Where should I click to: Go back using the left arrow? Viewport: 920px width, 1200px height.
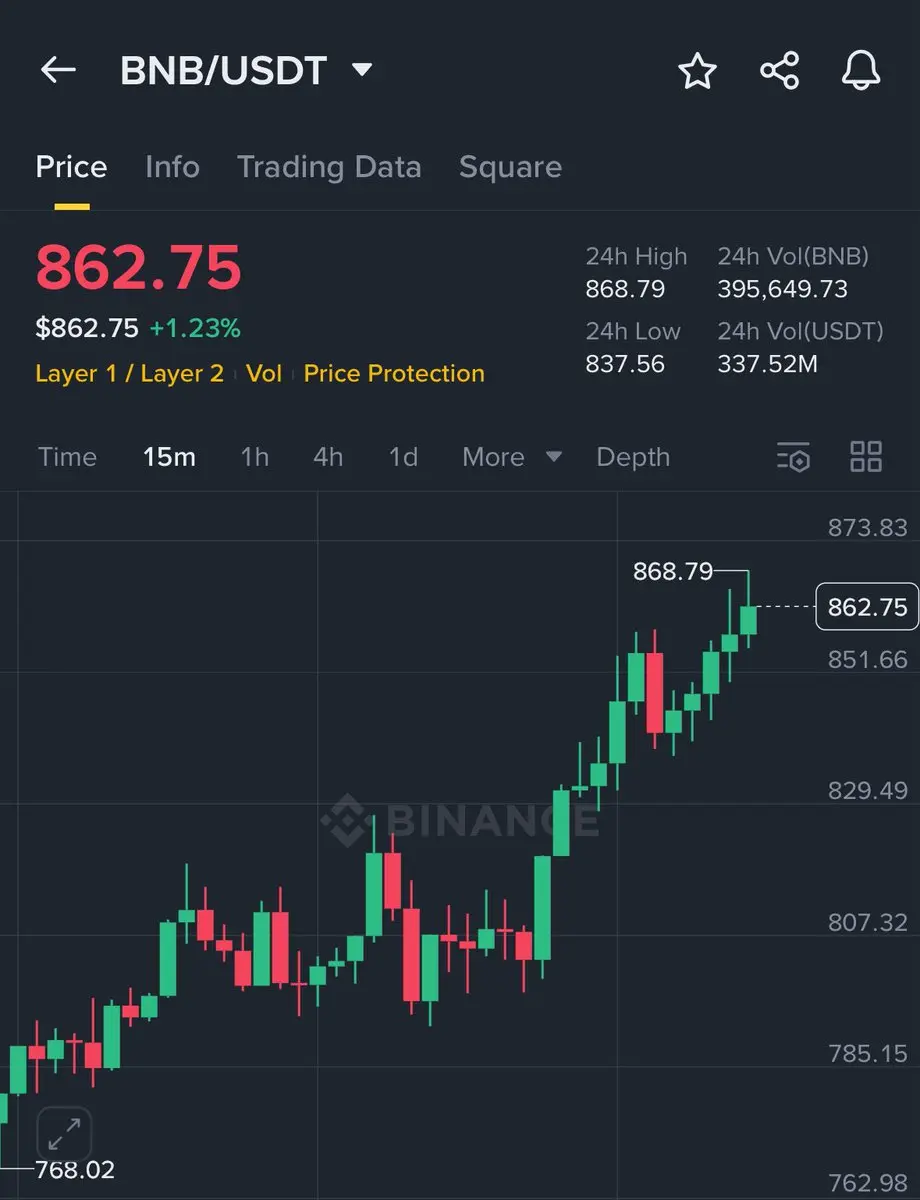[58, 70]
